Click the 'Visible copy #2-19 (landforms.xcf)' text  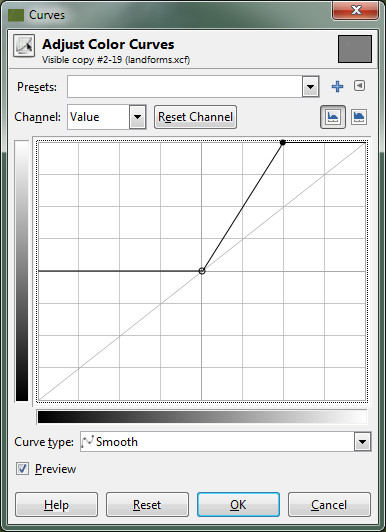(116, 60)
